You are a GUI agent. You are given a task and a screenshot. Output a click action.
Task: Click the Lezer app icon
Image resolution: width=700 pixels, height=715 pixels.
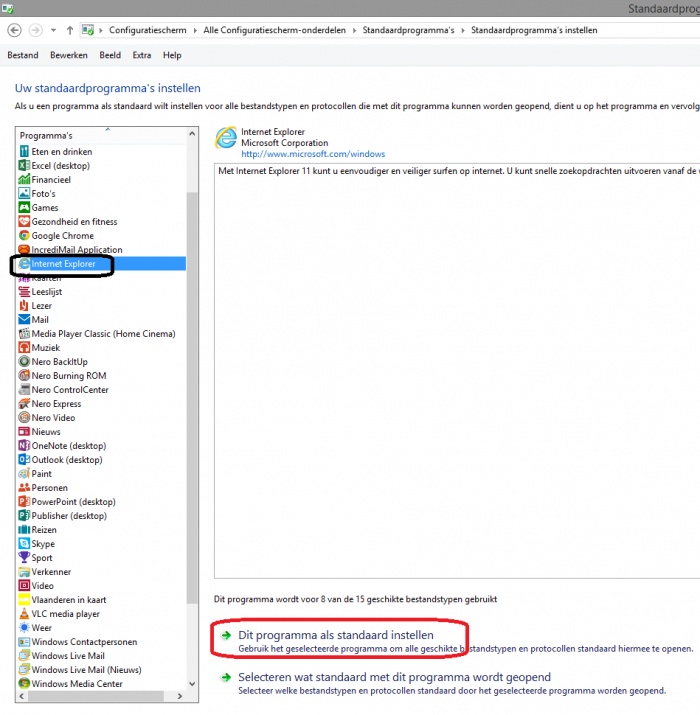[x=24, y=306]
